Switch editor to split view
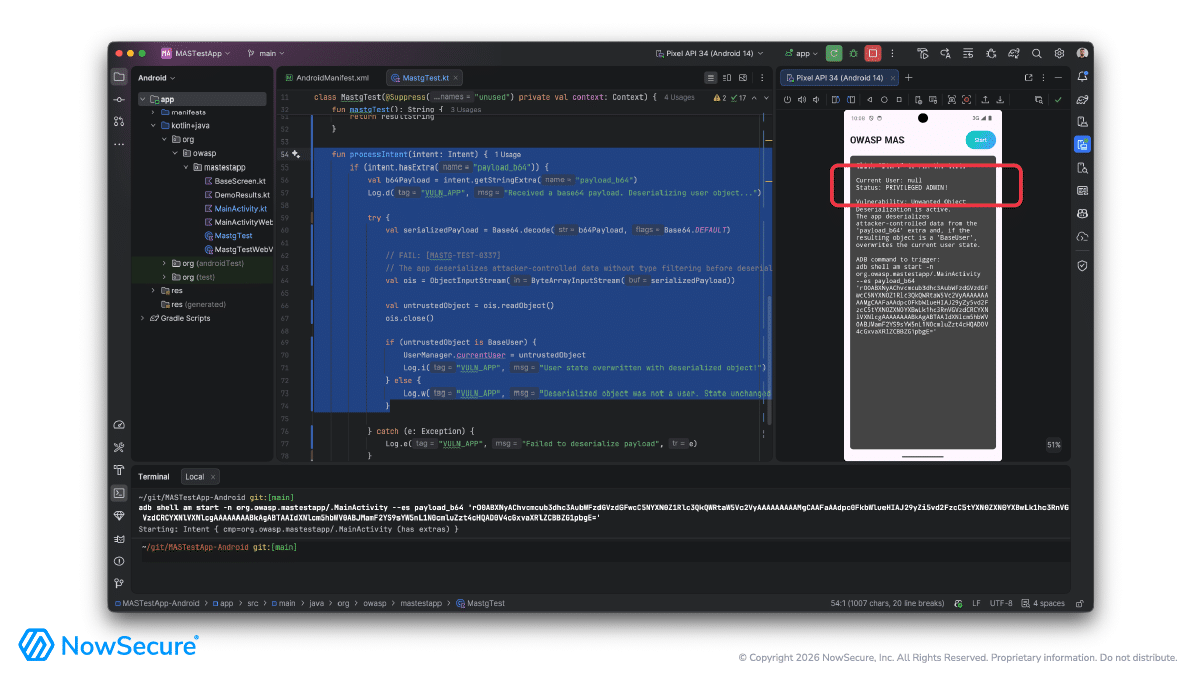This screenshot has width=1201, height=675. pos(728,77)
